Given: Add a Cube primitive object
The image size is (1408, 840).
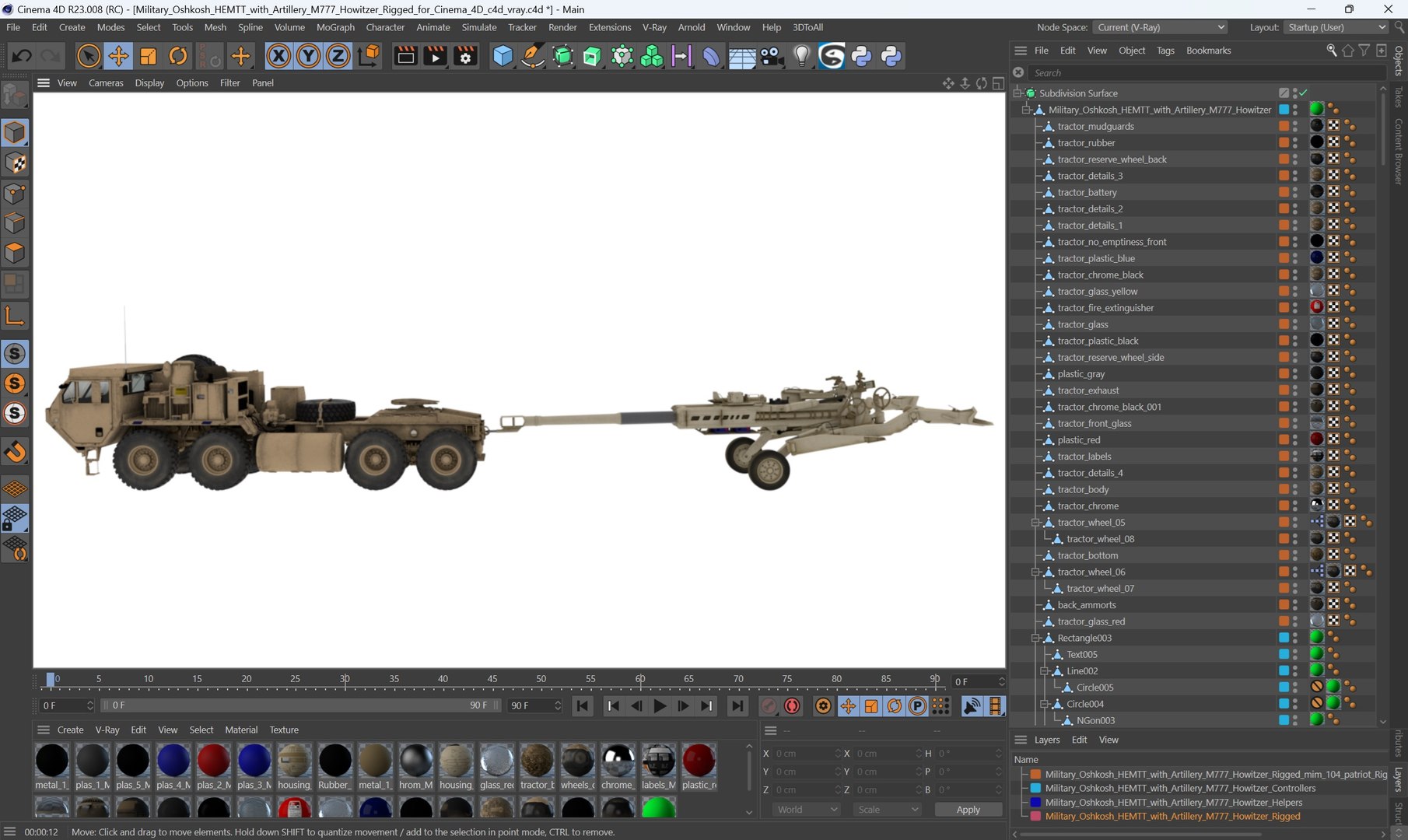Looking at the screenshot, I should 503,56.
